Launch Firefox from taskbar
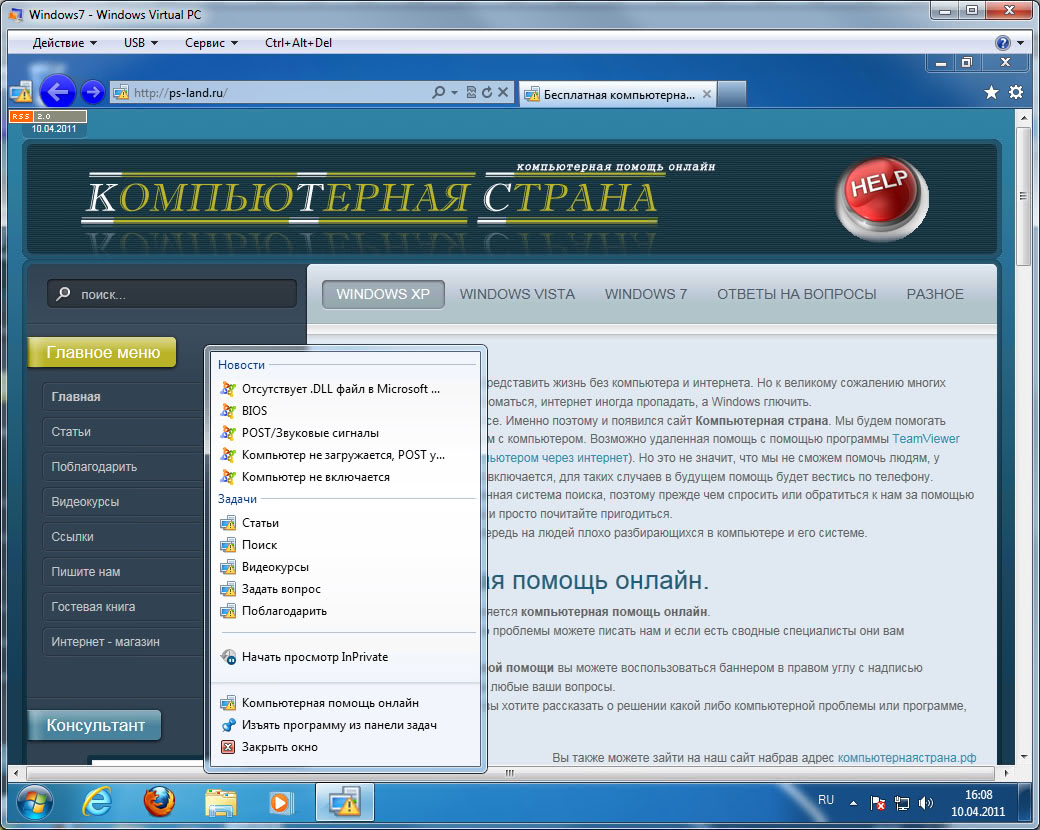Screen dimensions: 1040x830 [159, 802]
